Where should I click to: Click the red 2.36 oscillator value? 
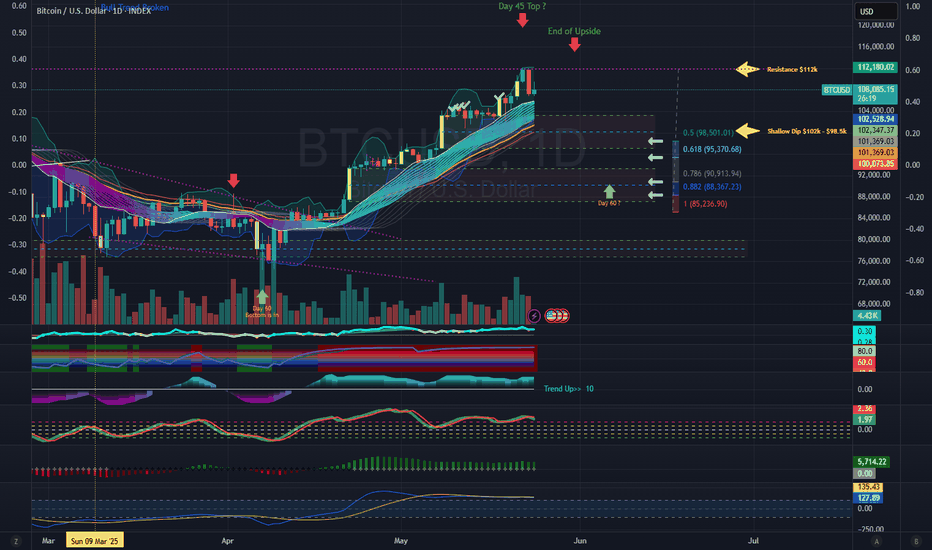click(864, 408)
